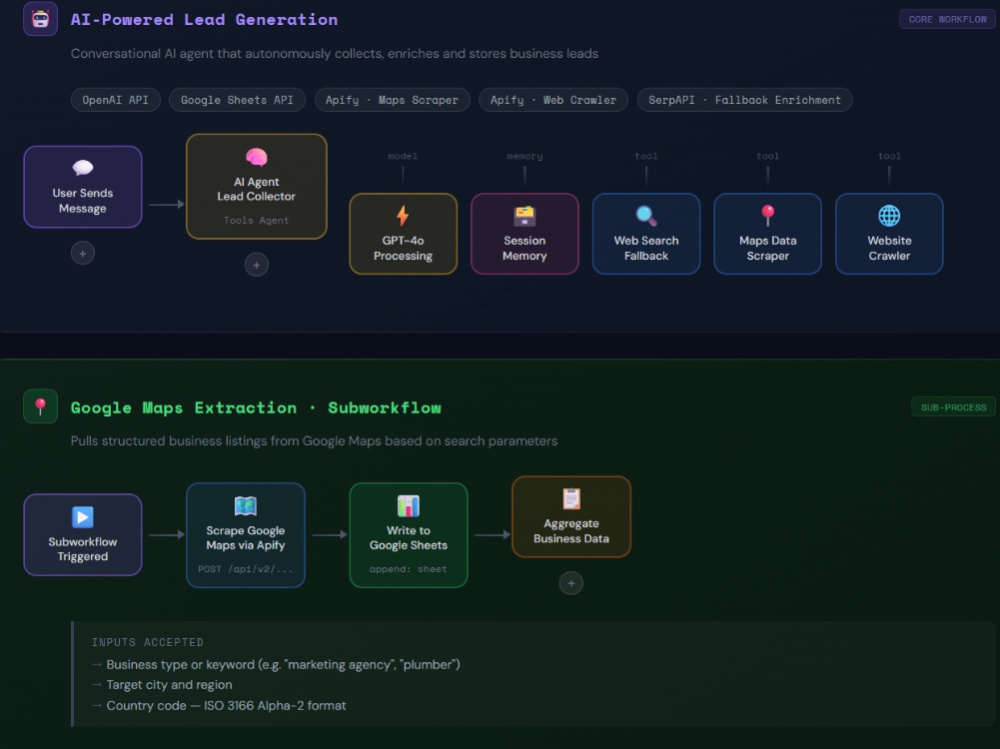Click the clipboard icon on Aggregate Business Data

[x=571, y=498]
